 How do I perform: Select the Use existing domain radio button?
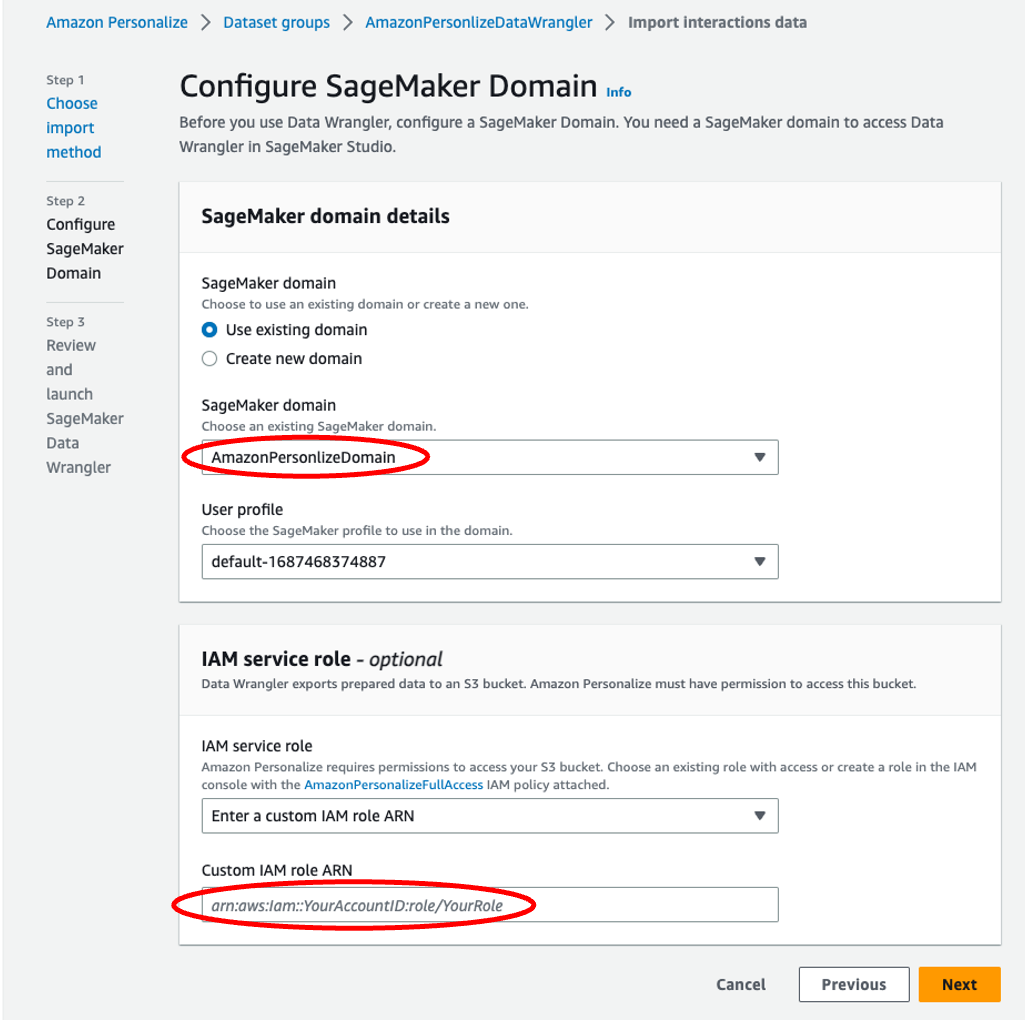point(209,330)
